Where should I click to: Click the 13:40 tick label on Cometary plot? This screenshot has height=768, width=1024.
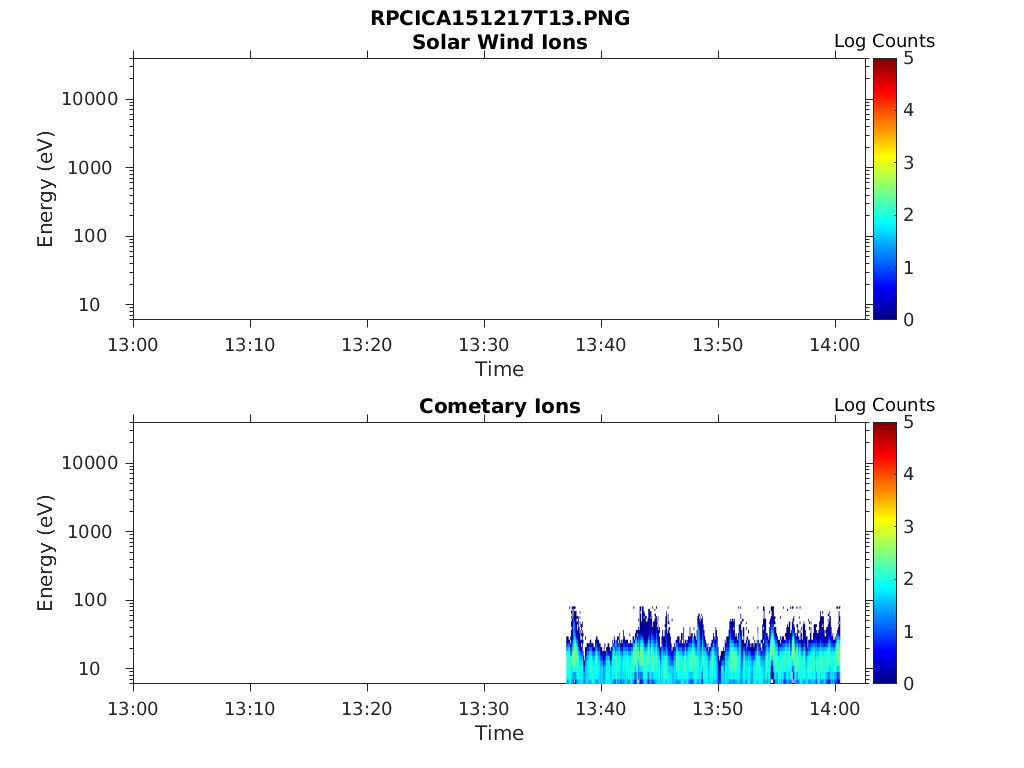click(601, 709)
